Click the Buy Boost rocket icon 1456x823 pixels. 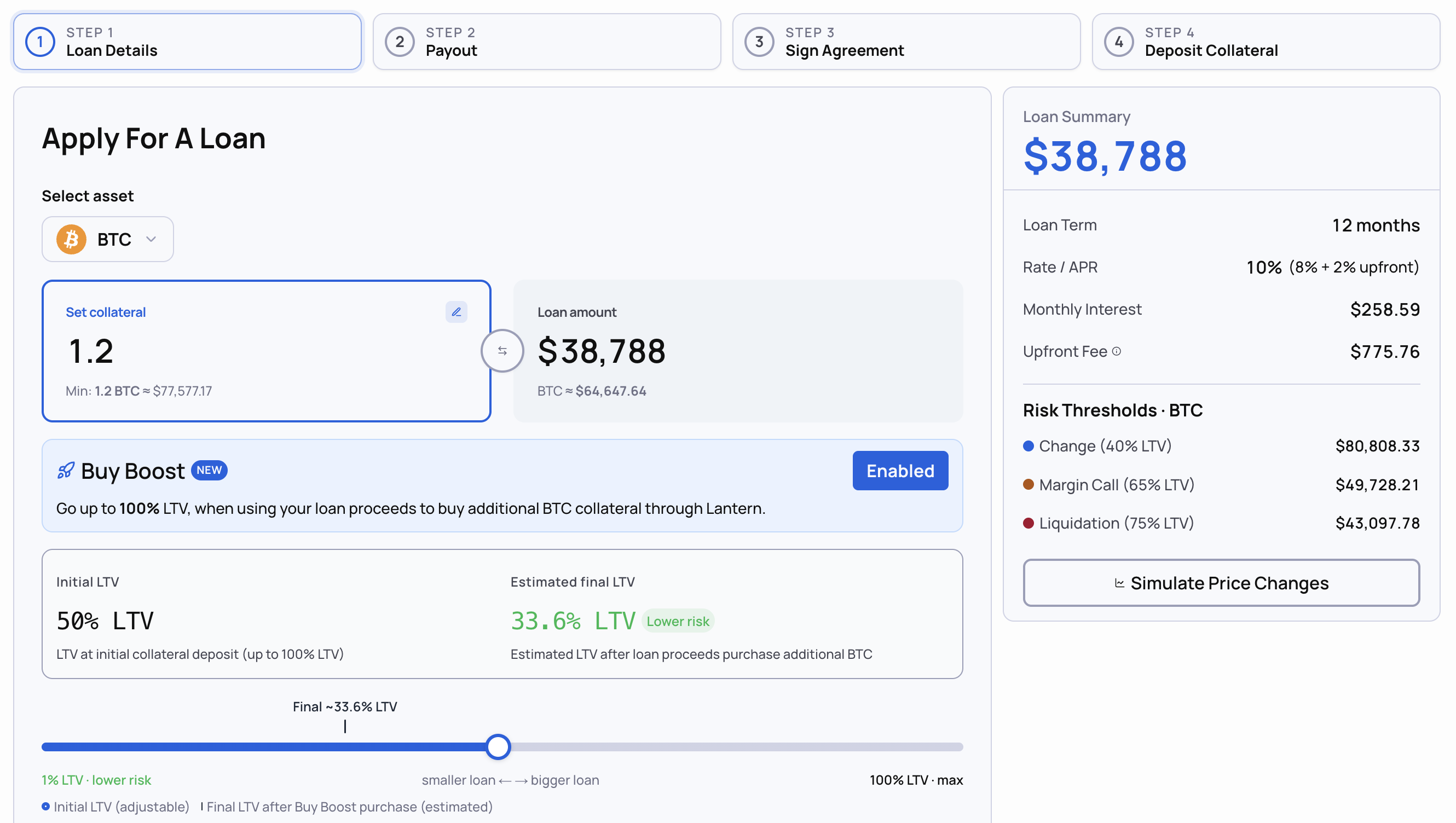click(x=66, y=470)
